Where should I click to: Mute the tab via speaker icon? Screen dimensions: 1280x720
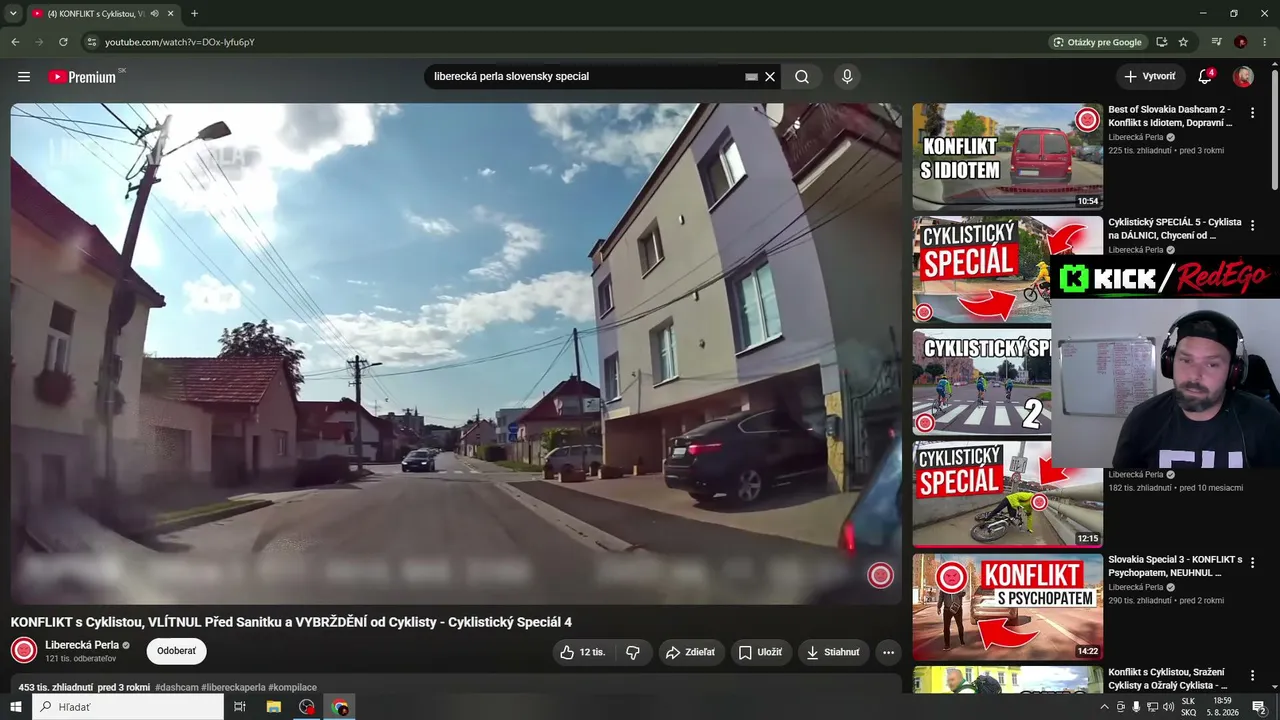(x=154, y=14)
